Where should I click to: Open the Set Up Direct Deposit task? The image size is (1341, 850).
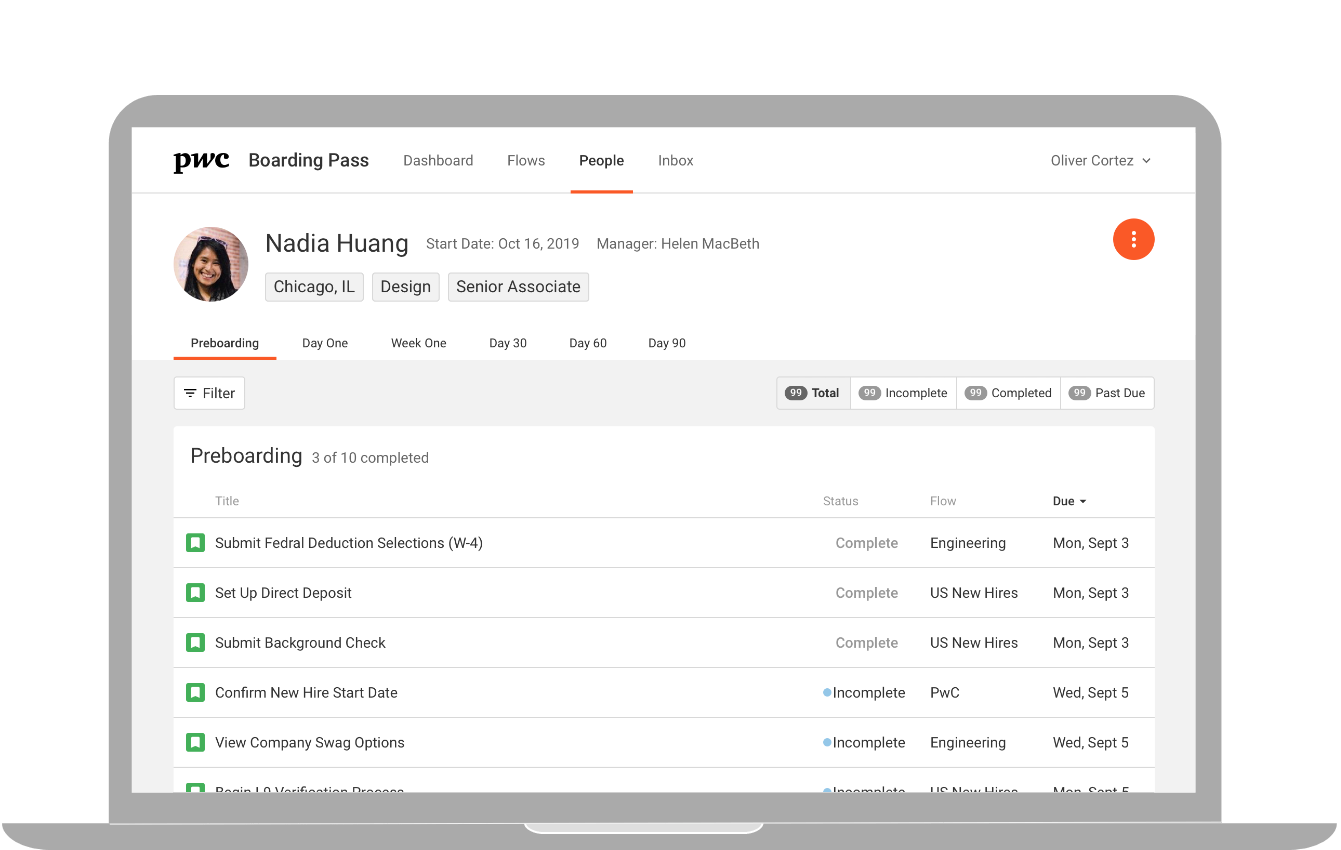tap(283, 593)
